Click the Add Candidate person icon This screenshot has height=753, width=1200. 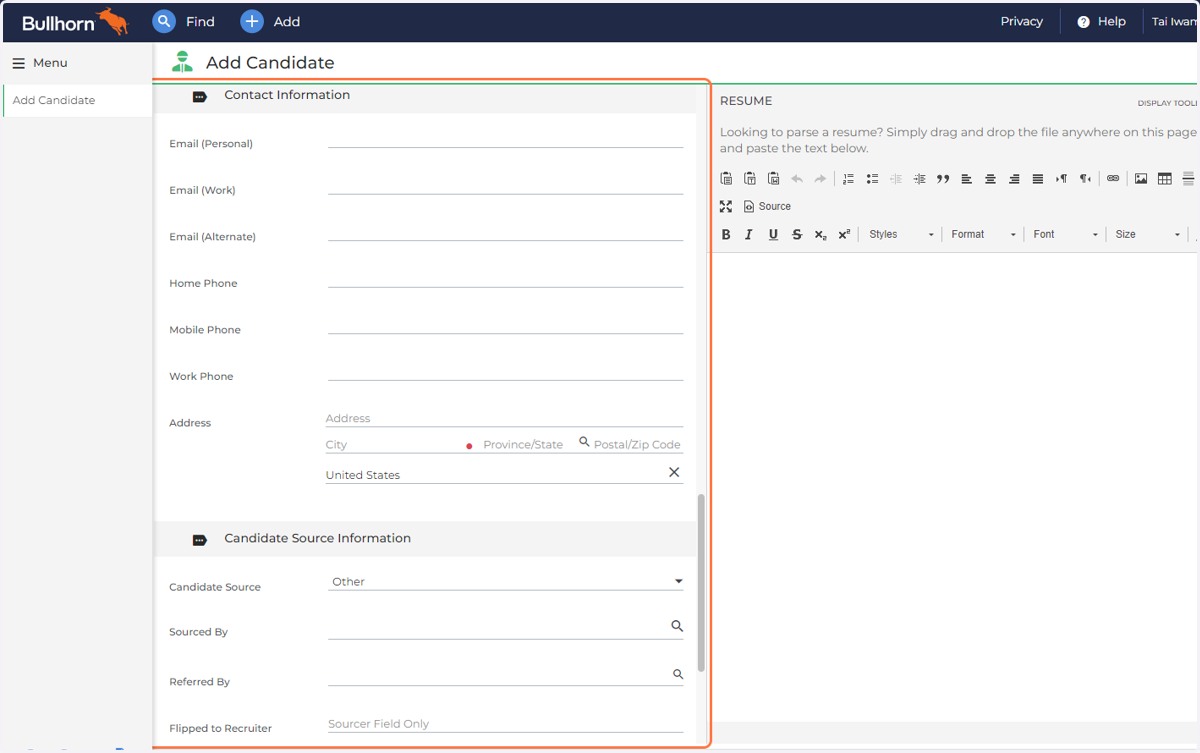(182, 62)
